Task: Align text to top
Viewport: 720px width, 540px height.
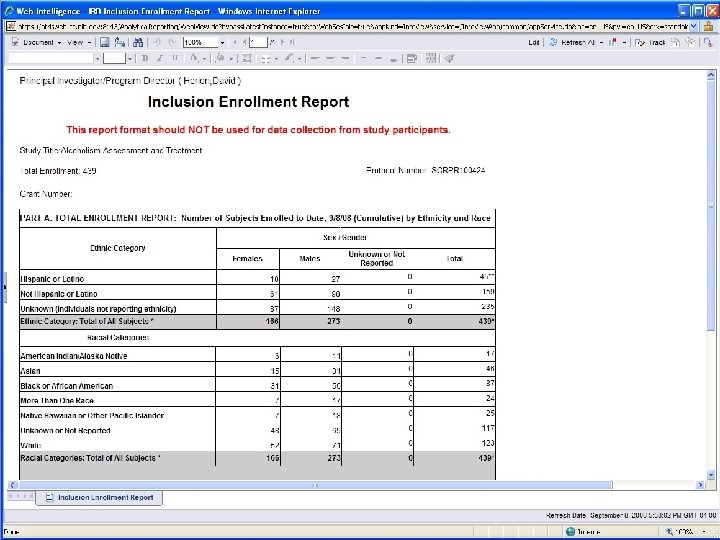Action: (364, 58)
